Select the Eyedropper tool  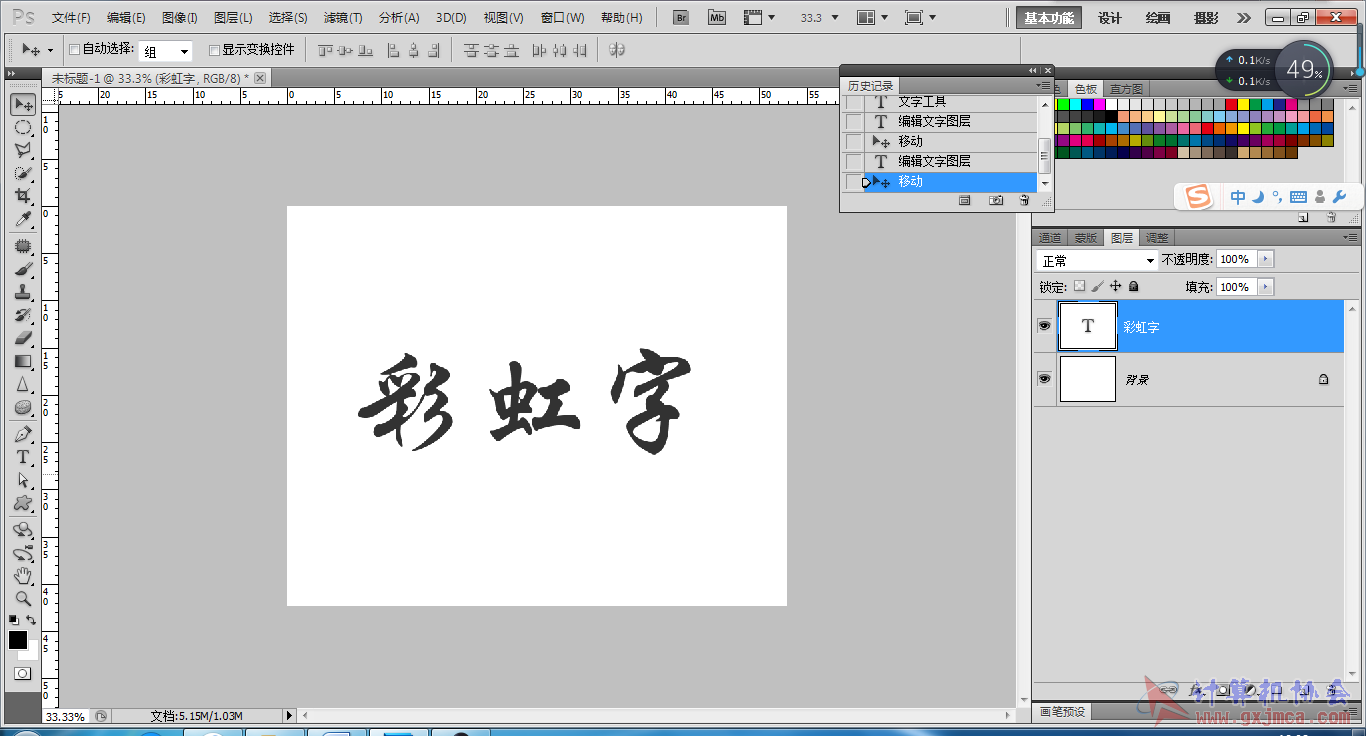(23, 219)
